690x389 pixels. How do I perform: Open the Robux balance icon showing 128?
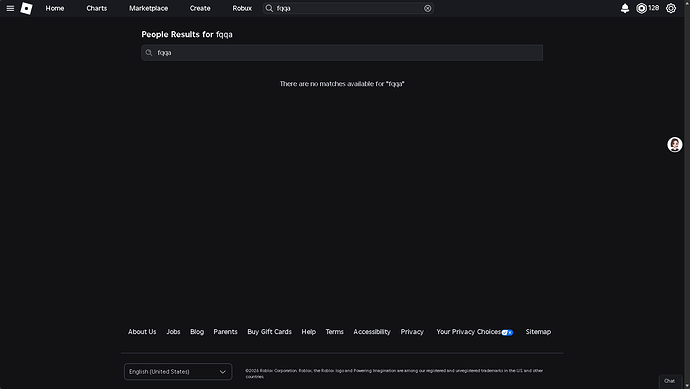pyautogui.click(x=641, y=8)
